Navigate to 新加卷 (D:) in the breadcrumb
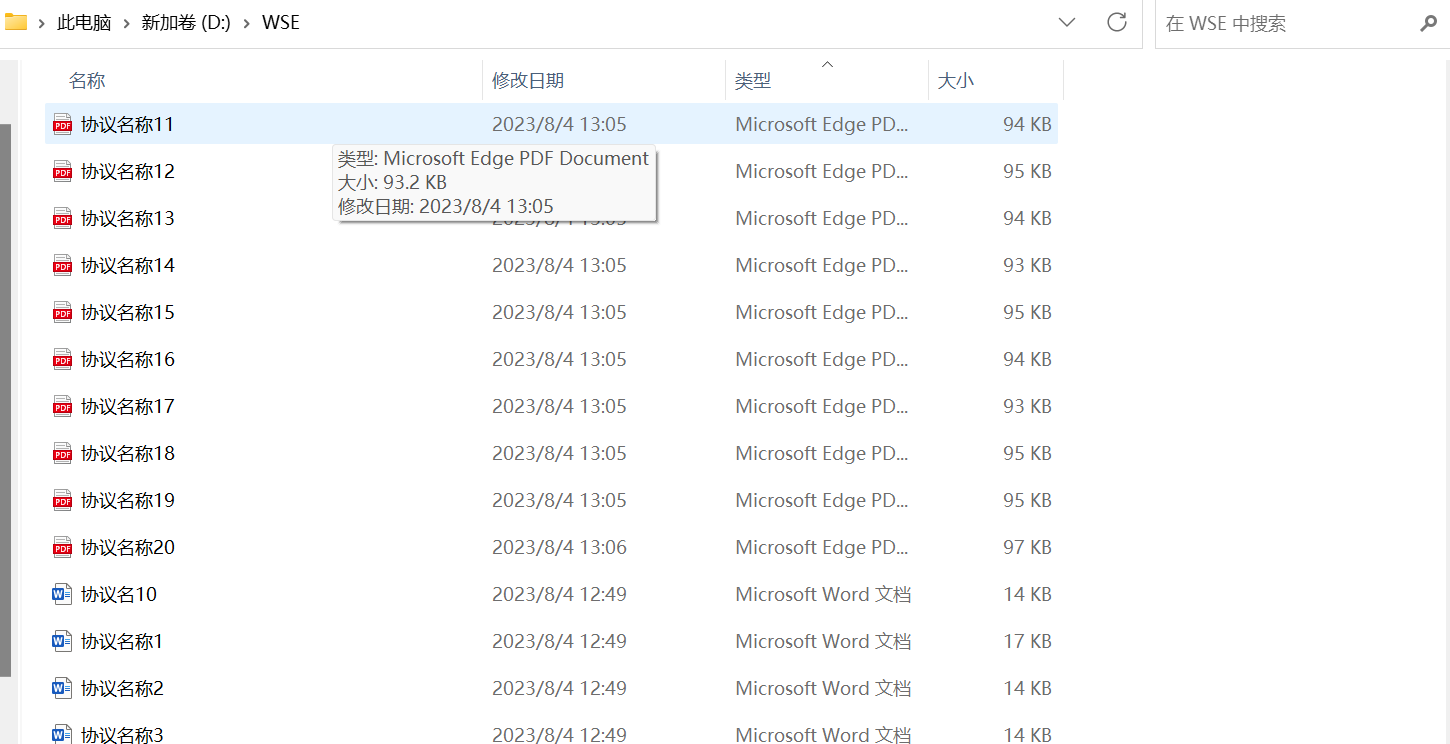1450x744 pixels. point(186,23)
